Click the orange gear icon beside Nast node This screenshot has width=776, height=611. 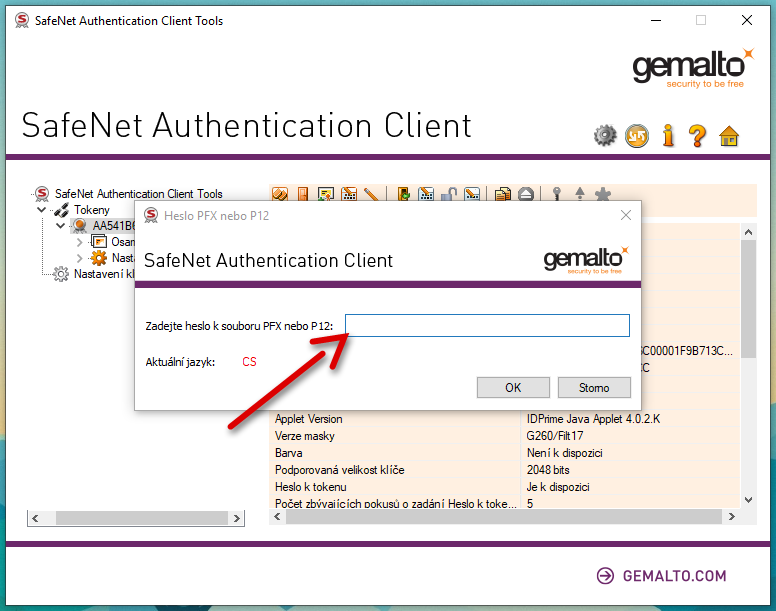pos(99,258)
